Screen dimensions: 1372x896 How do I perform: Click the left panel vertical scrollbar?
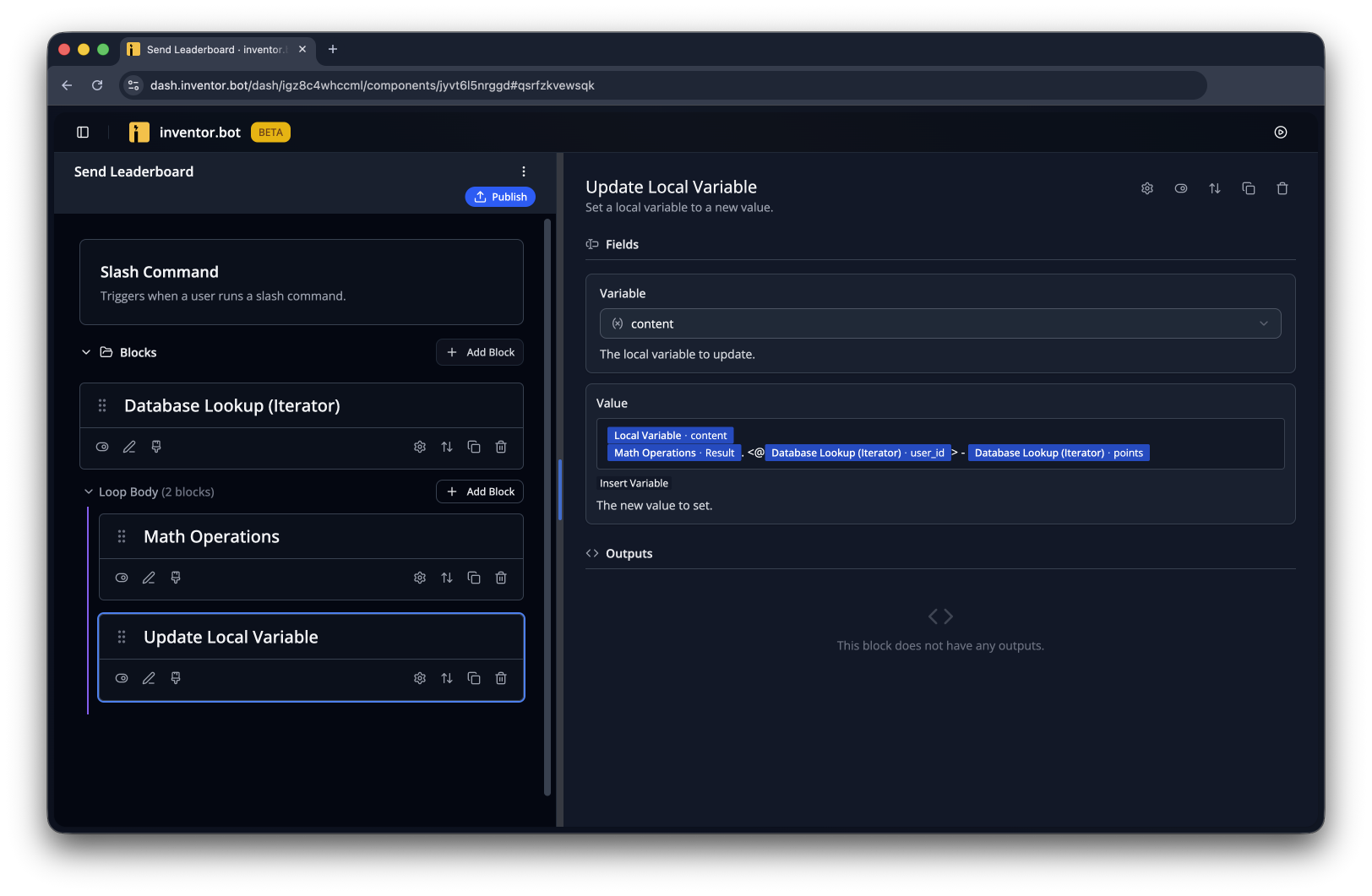point(547,507)
